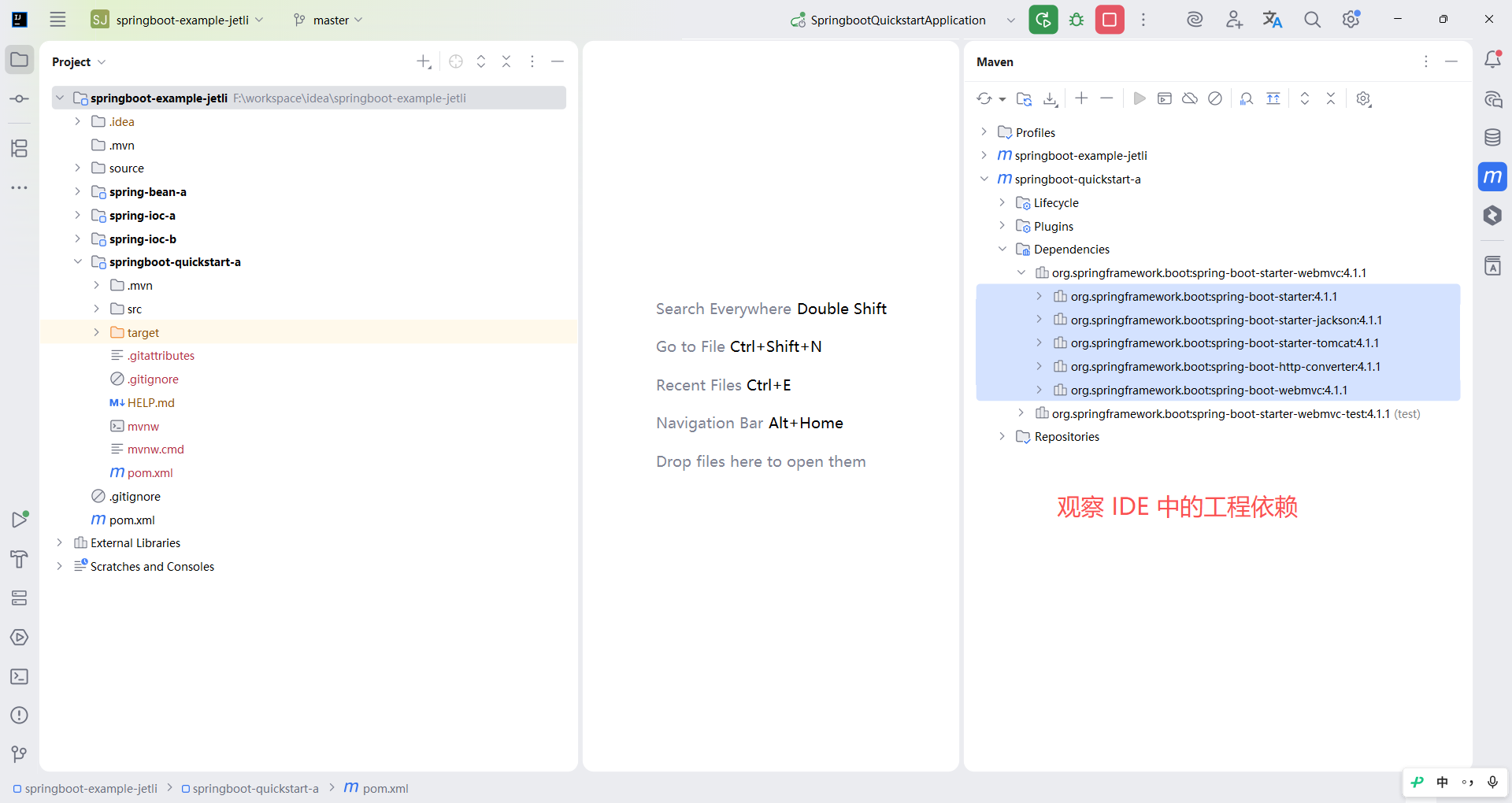Toggle Maven offline mode

pos(1190,98)
